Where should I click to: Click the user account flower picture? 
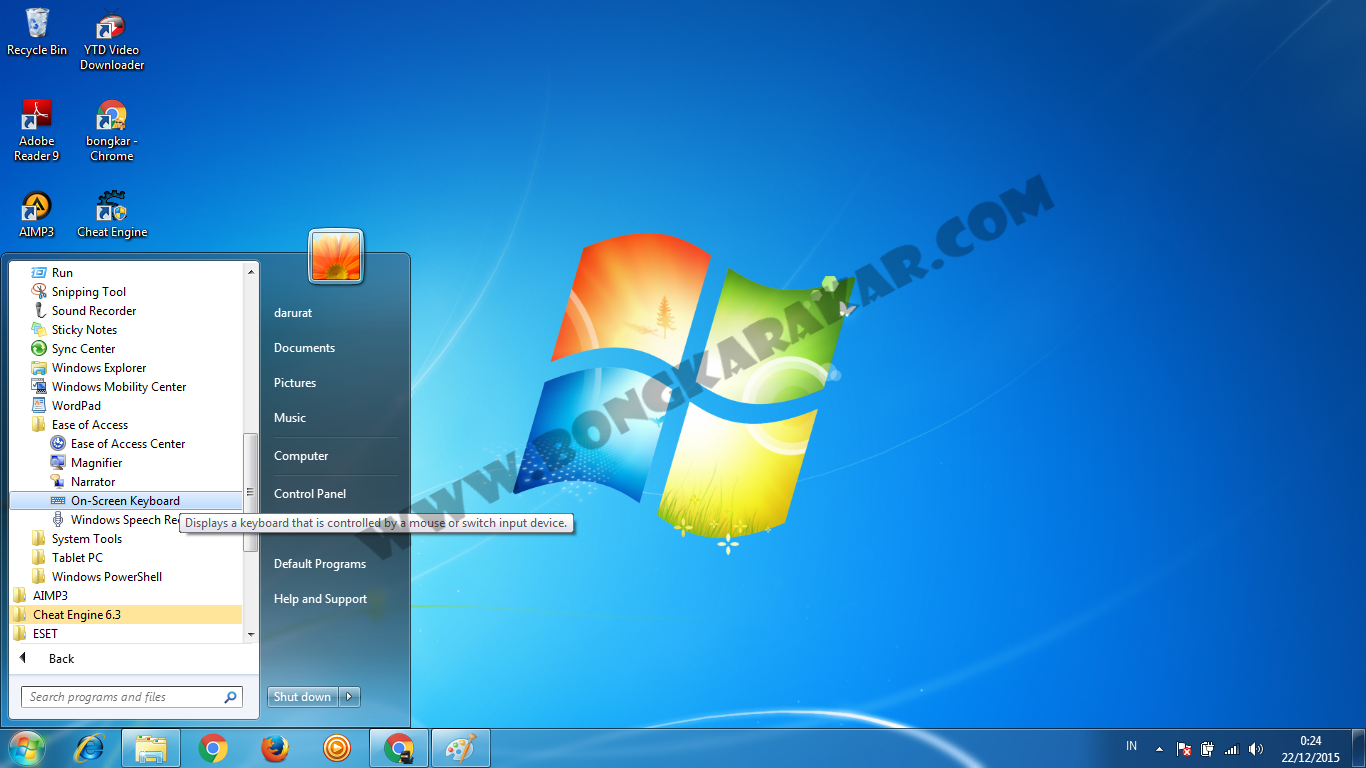(336, 256)
